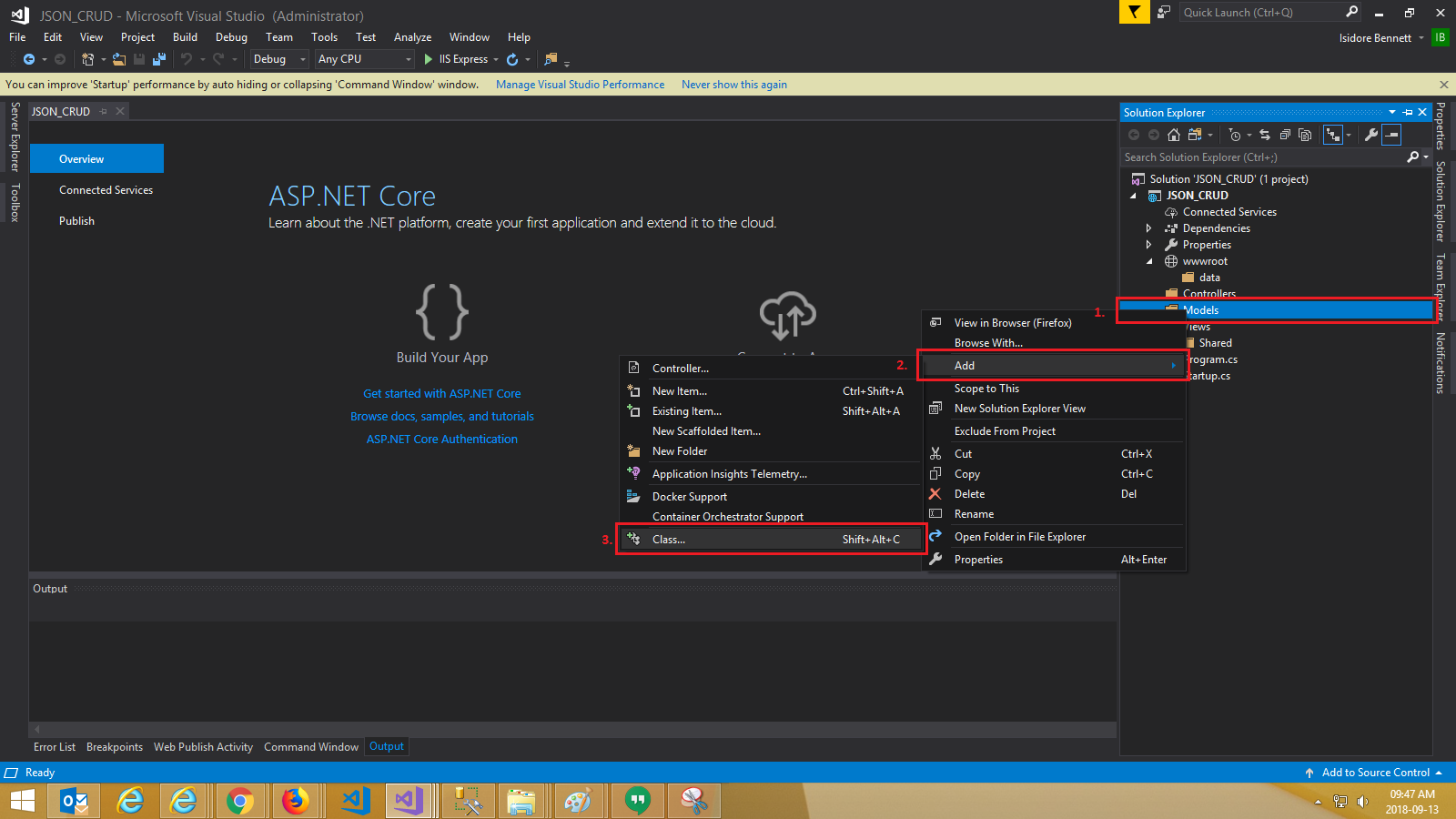Choose Controller... from the Add submenu

coord(772,369)
